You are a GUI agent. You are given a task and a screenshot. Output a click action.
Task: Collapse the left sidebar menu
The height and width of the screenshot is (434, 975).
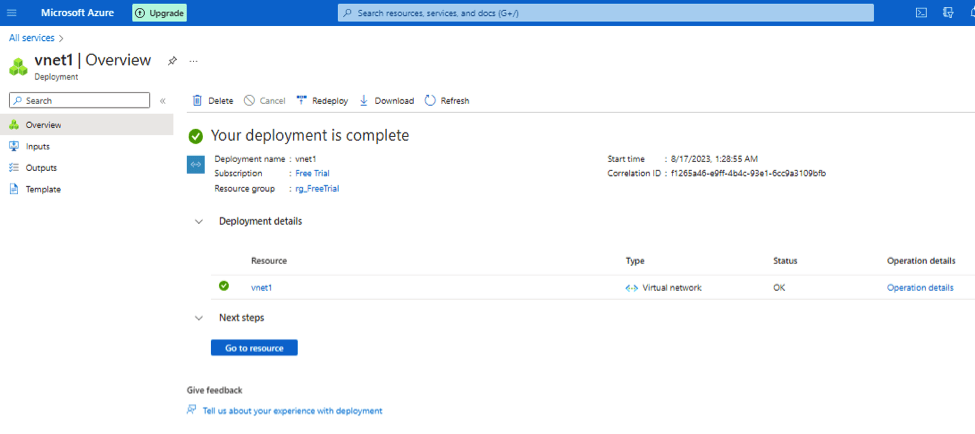tap(163, 101)
